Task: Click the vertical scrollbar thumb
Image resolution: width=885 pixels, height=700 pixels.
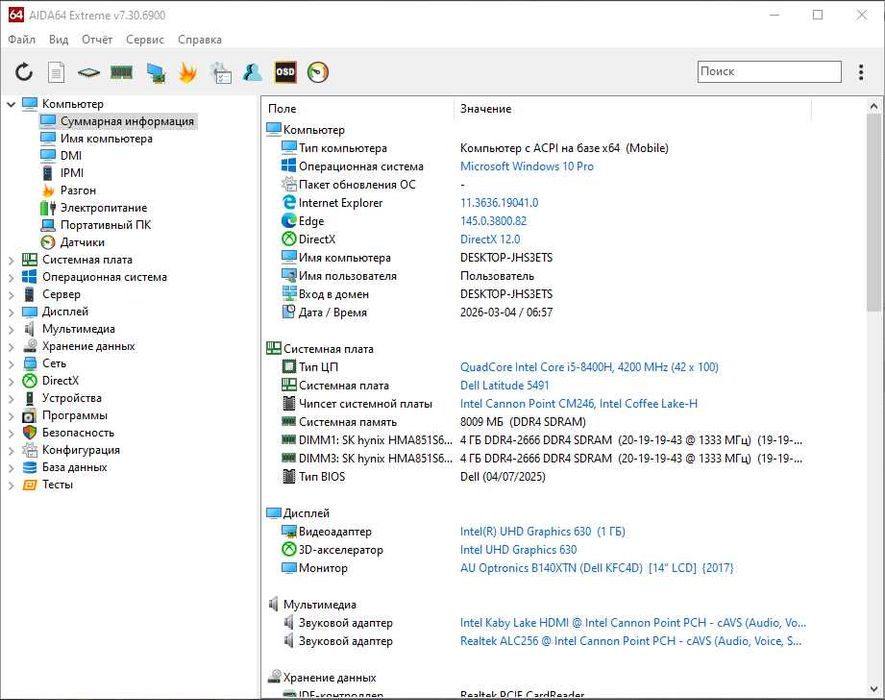Action: pos(873,212)
